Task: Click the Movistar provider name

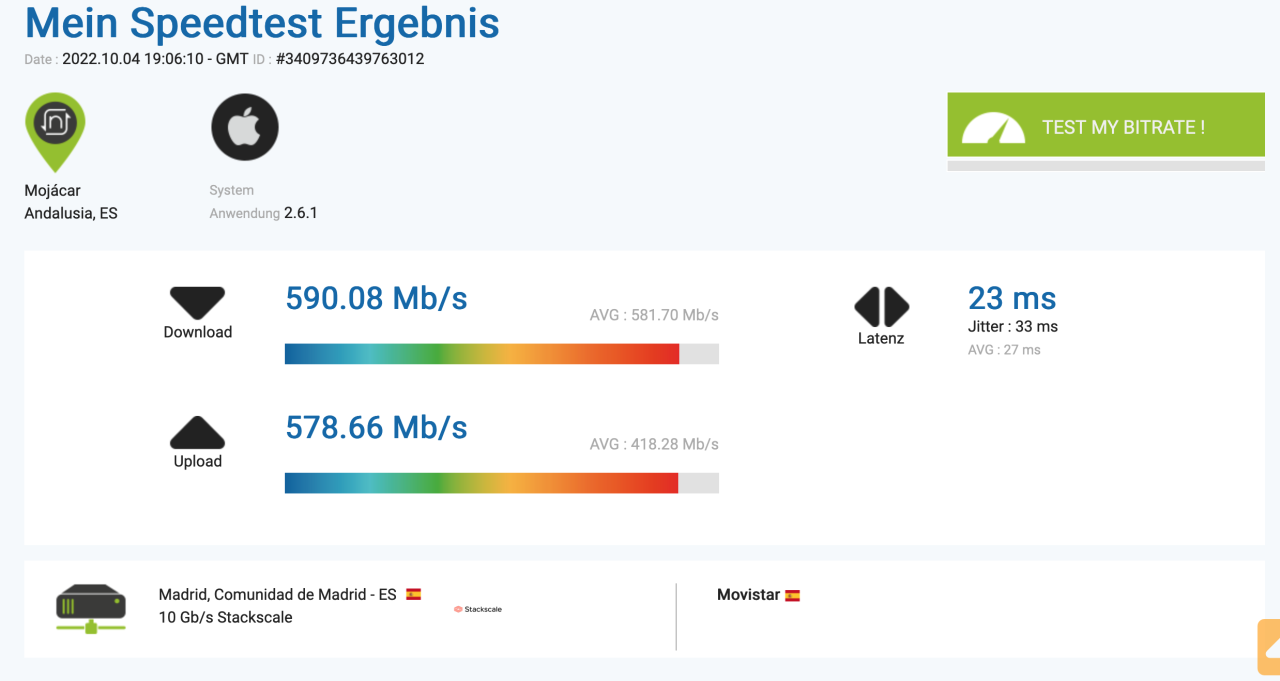Action: [748, 595]
